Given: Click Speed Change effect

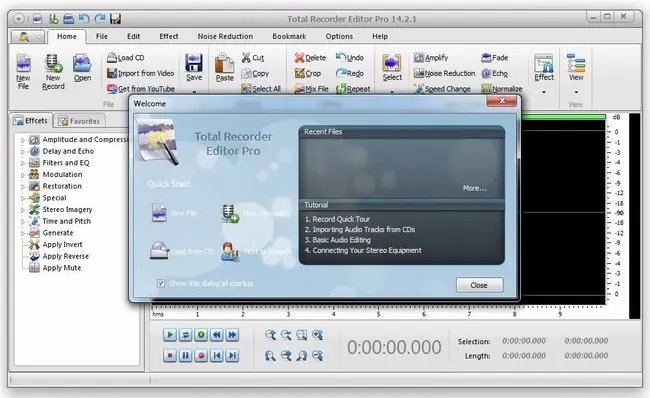Looking at the screenshot, I should pos(442,89).
